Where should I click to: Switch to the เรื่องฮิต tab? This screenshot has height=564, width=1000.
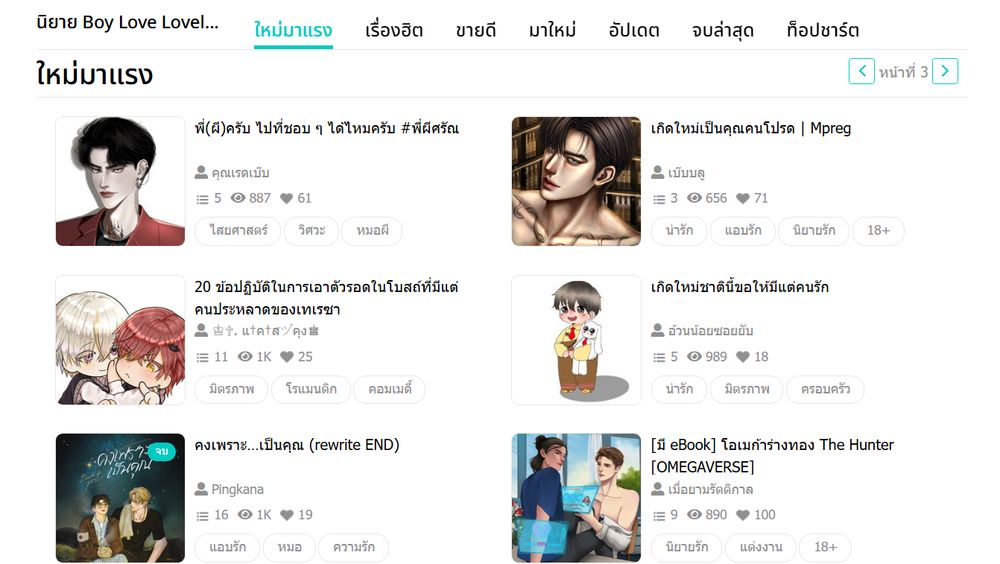click(393, 30)
